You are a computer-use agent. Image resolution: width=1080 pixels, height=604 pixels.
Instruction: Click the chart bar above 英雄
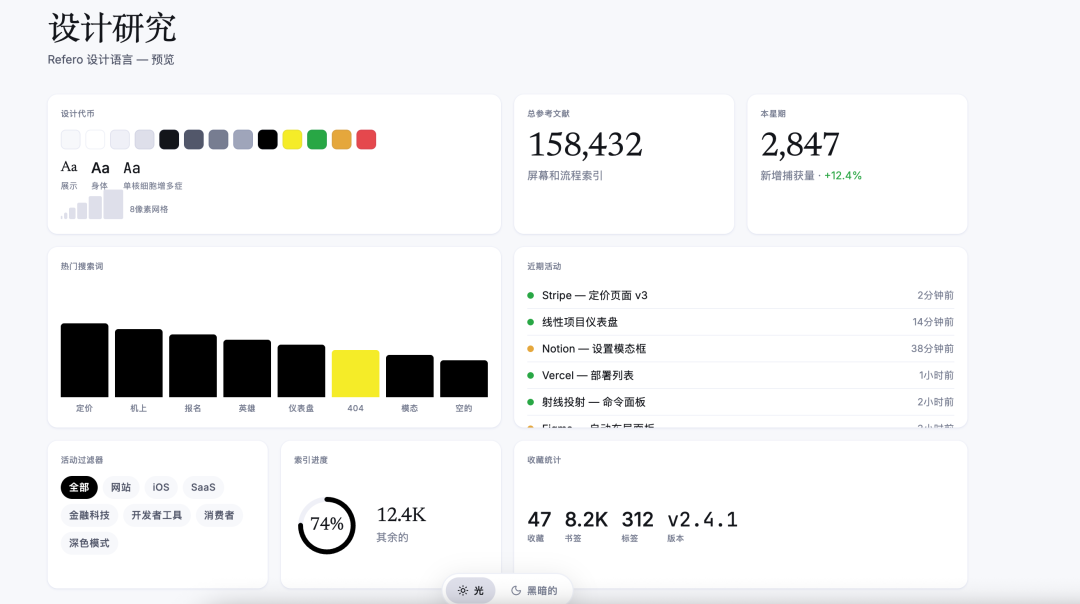coord(247,368)
